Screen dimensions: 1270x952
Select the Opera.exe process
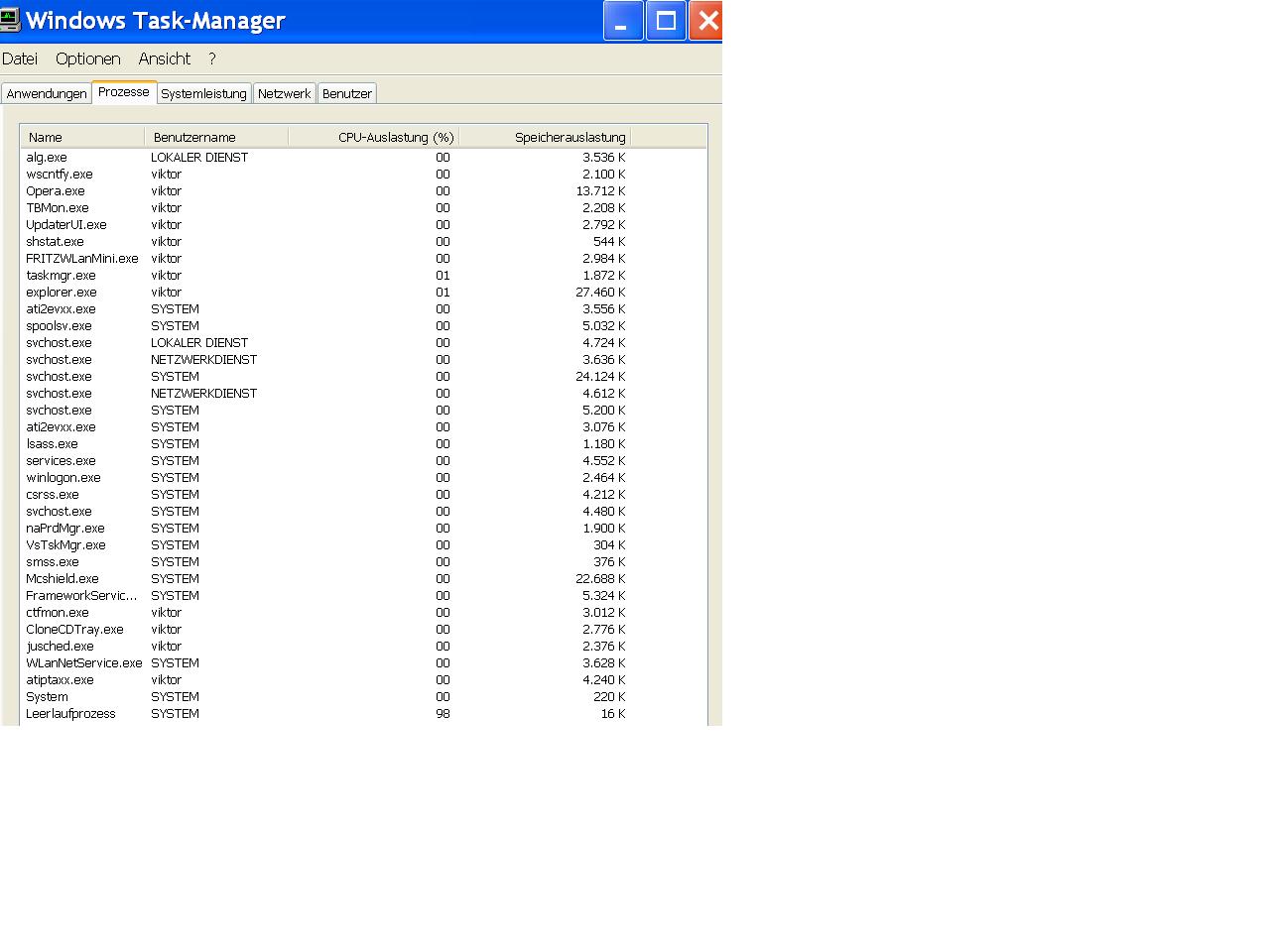point(363,191)
